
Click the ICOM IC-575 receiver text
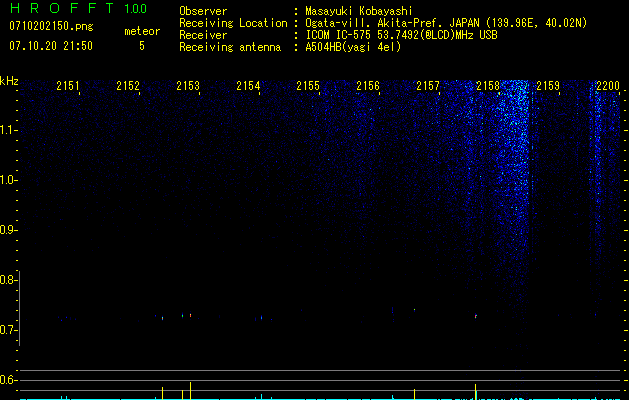click(x=401, y=35)
